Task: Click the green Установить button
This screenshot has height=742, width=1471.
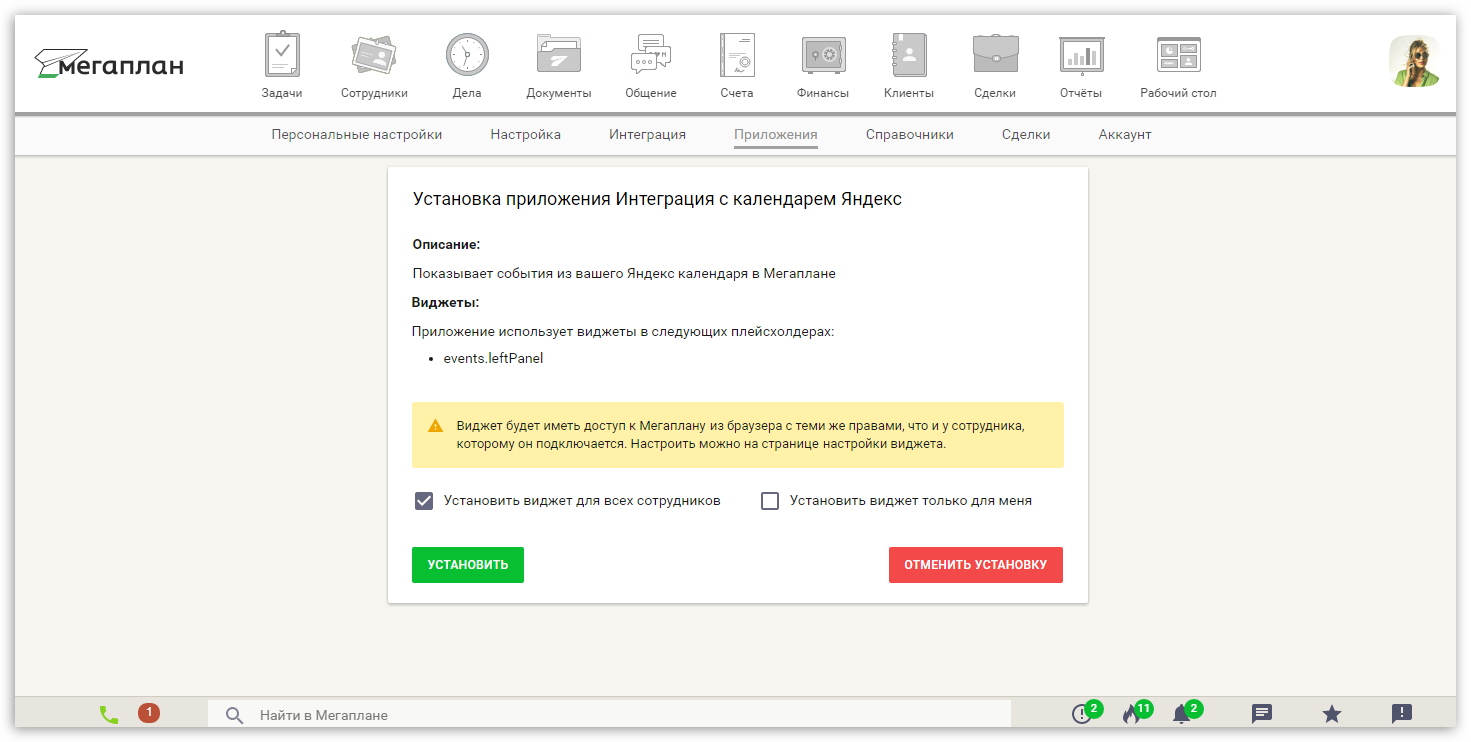Action: (x=468, y=565)
